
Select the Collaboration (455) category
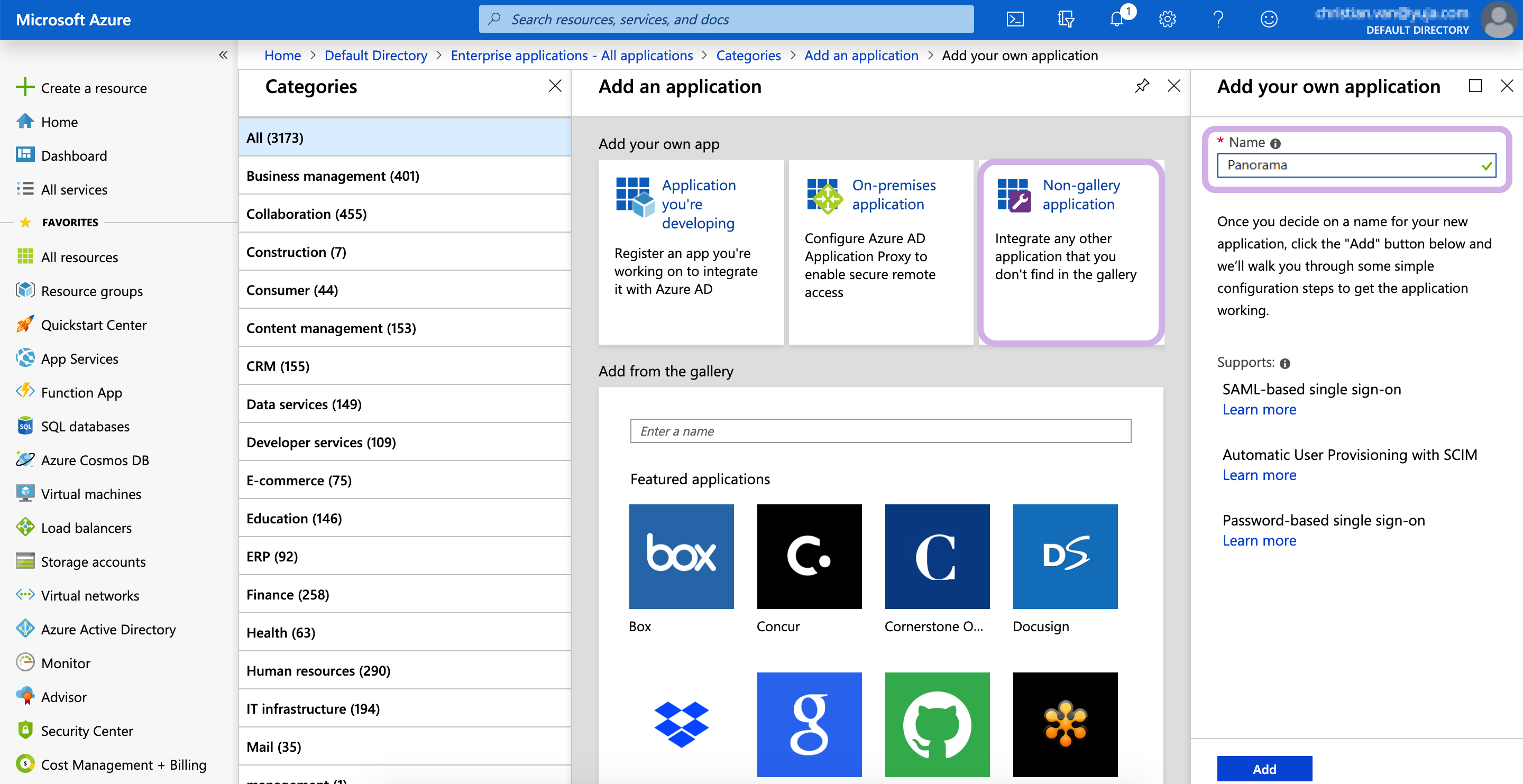(x=306, y=214)
